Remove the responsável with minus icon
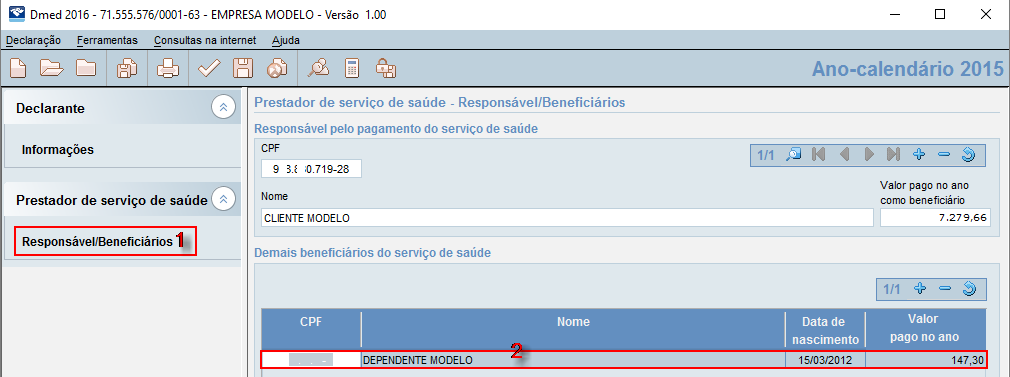 click(944, 155)
